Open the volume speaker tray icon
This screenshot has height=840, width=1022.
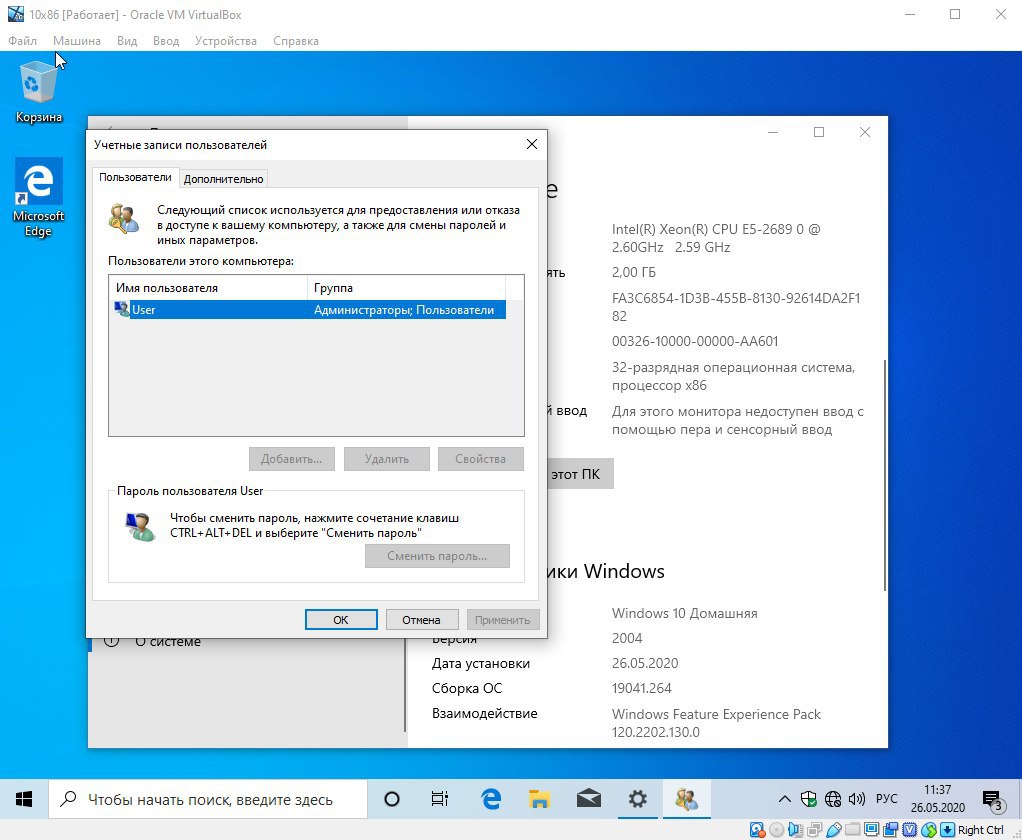[x=856, y=799]
